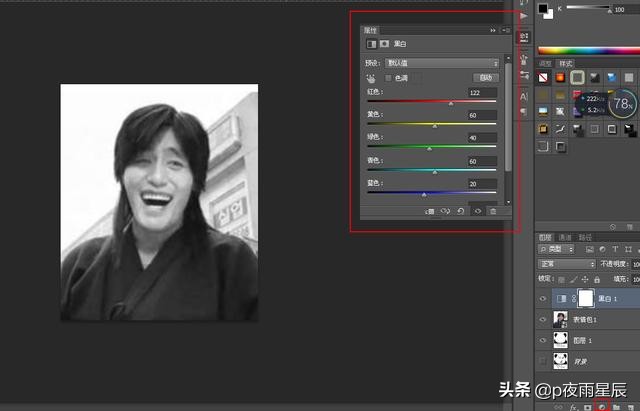Viewport: 640px width, 411px height.
Task: Click the reset to adjustment defaults icon
Action: [x=460, y=211]
